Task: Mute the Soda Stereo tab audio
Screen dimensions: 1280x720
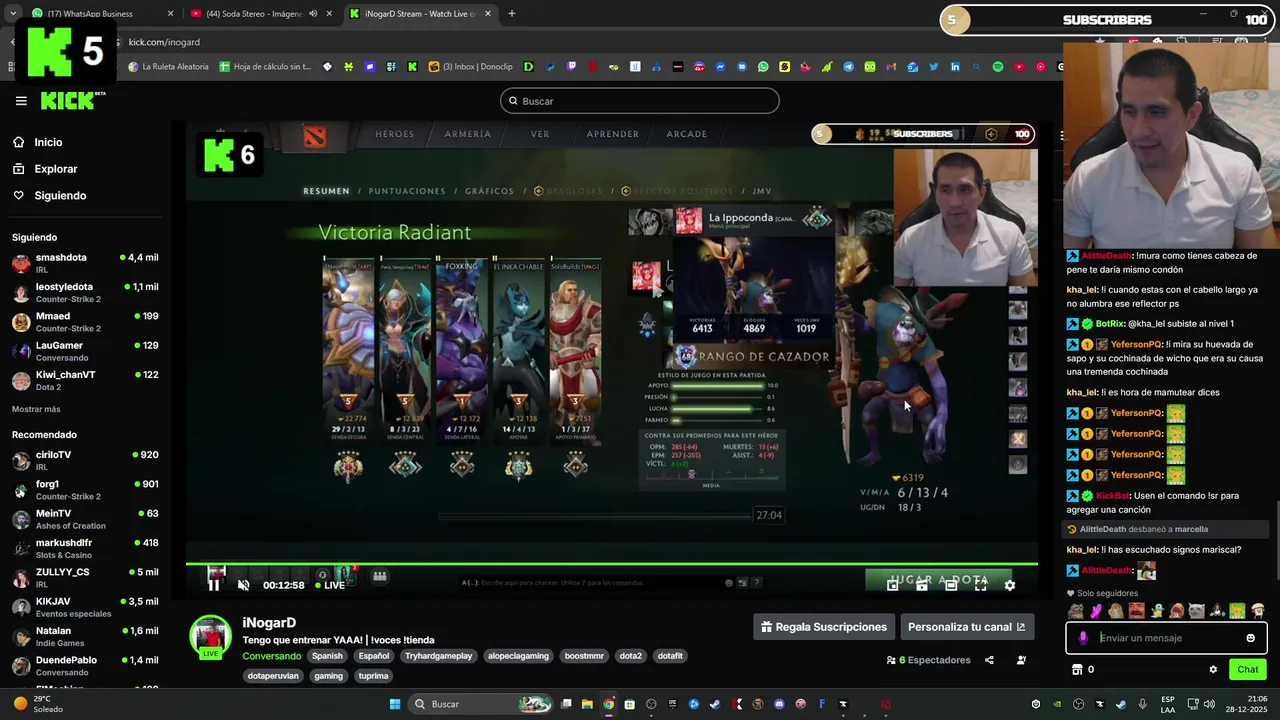Action: pyautogui.click(x=312, y=14)
